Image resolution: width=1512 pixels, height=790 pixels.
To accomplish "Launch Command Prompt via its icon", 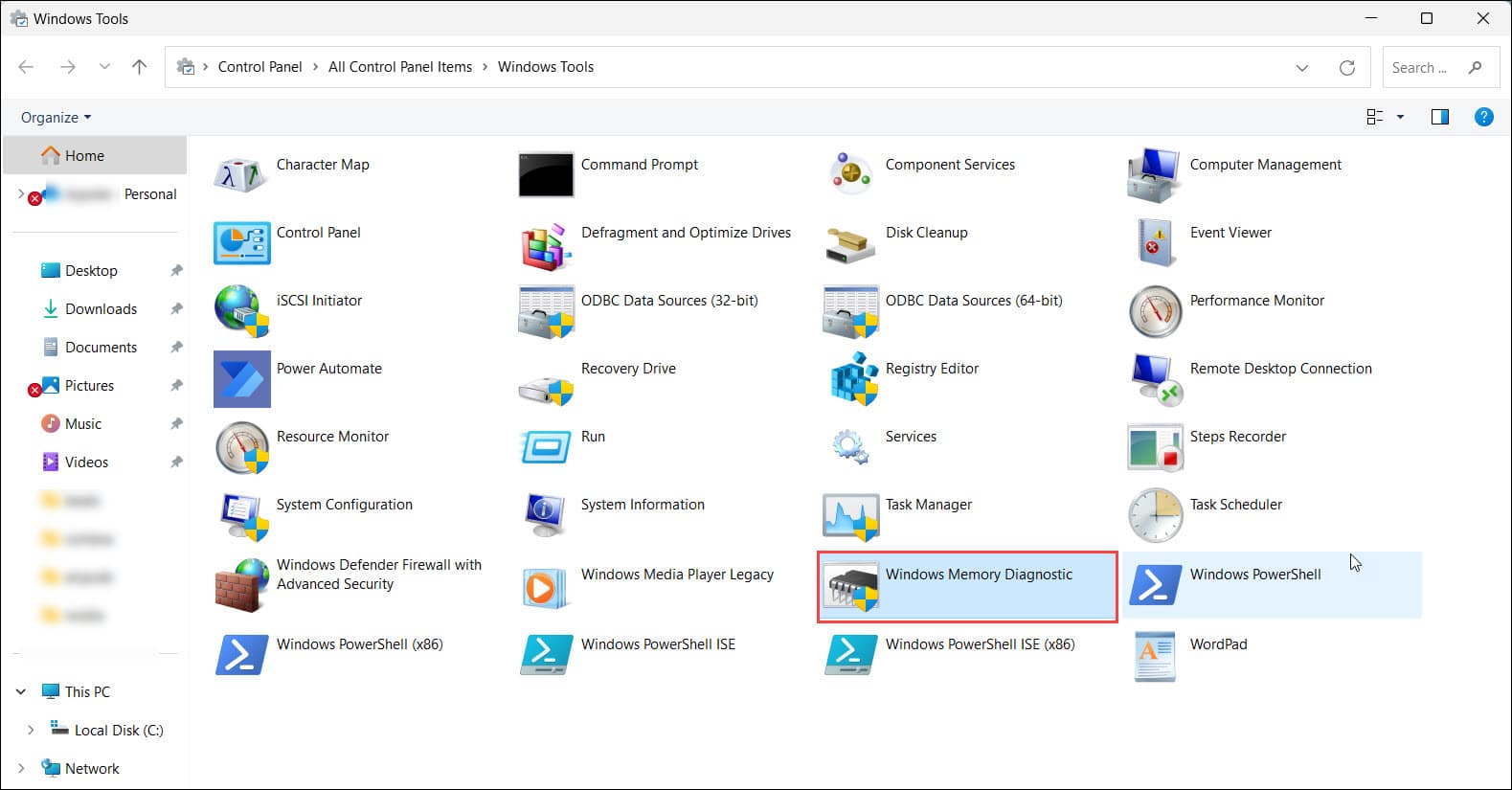I will 546,175.
